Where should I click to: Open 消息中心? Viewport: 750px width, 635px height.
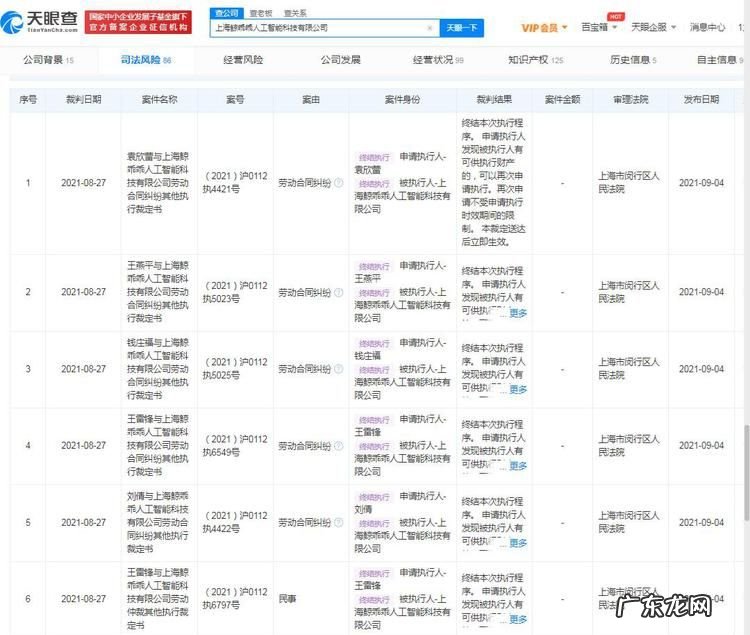click(707, 27)
